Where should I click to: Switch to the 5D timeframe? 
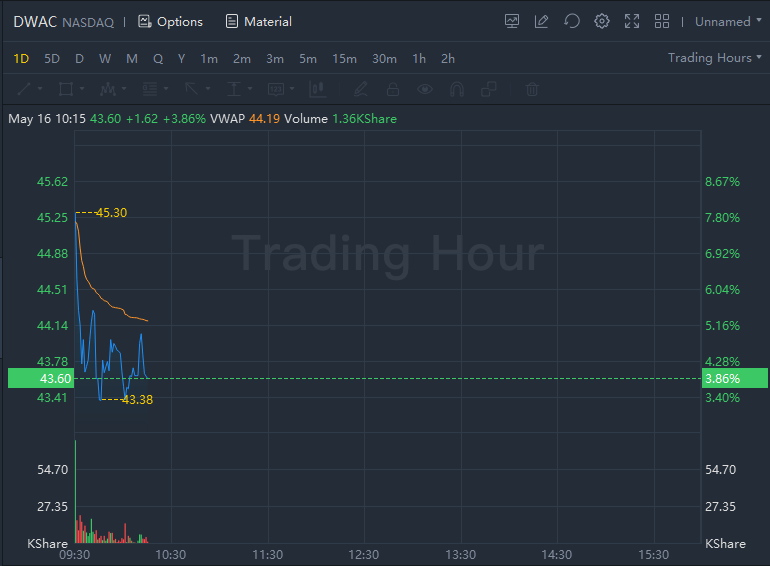click(52, 59)
